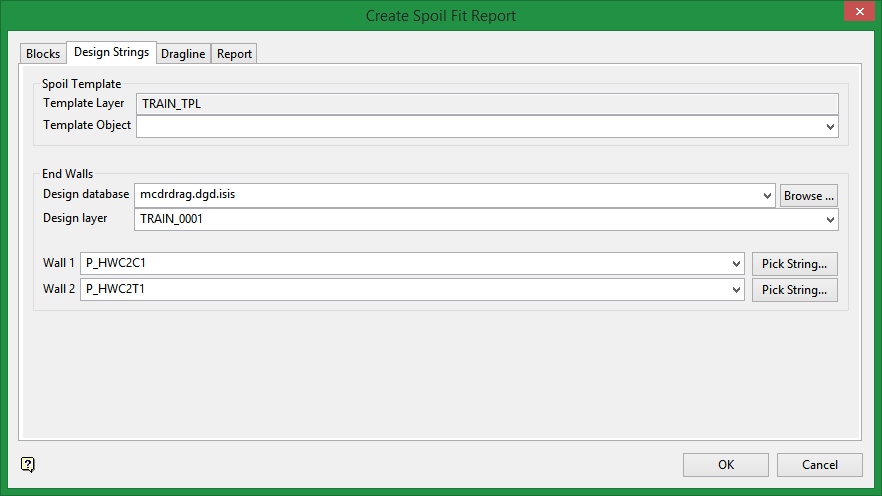The image size is (882, 496).
Task: Confirm with the OK button
Action: coord(725,465)
